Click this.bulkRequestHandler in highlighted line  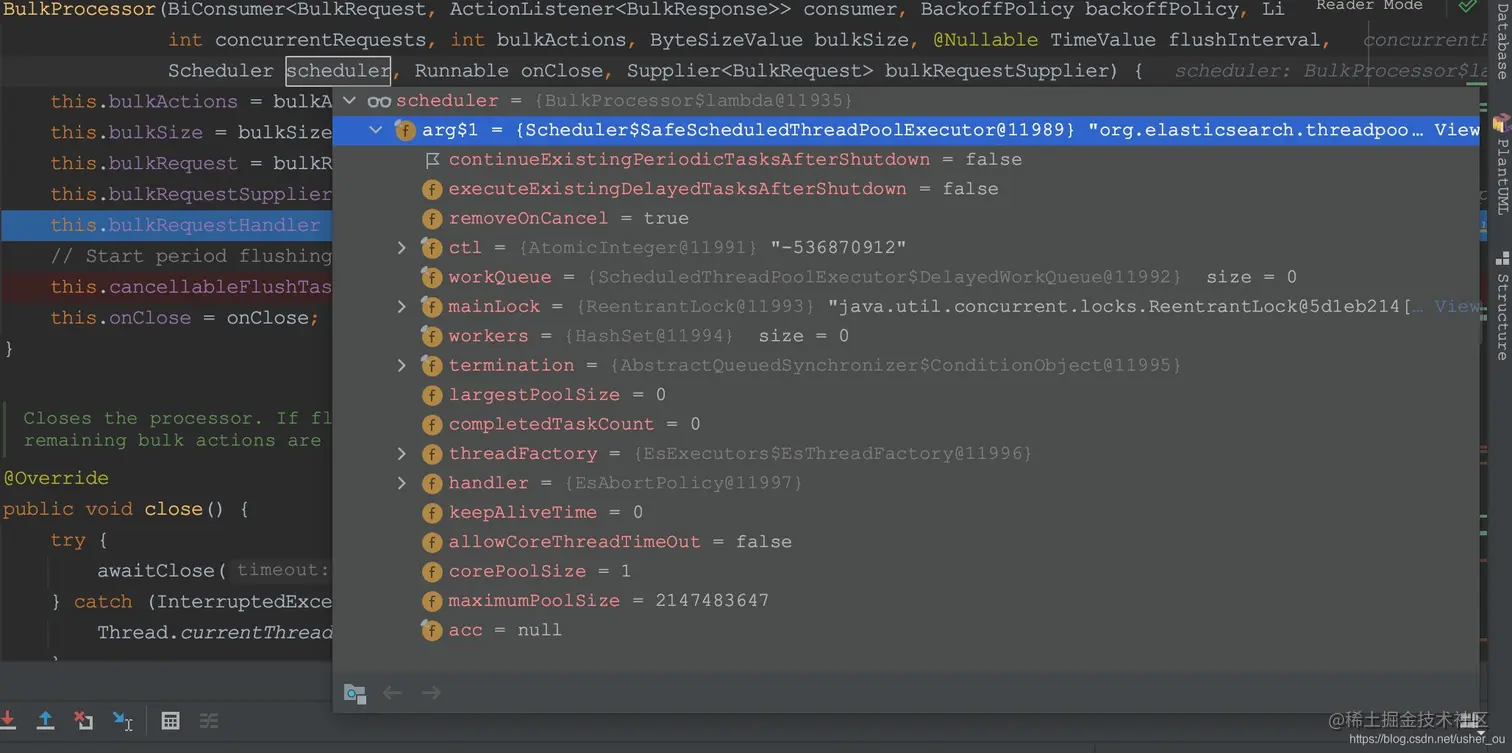[x=186, y=225]
